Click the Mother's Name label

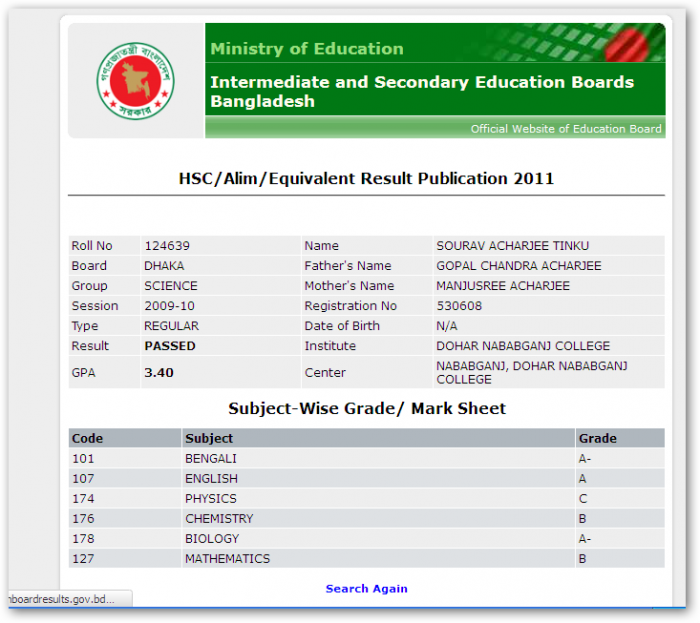(349, 286)
